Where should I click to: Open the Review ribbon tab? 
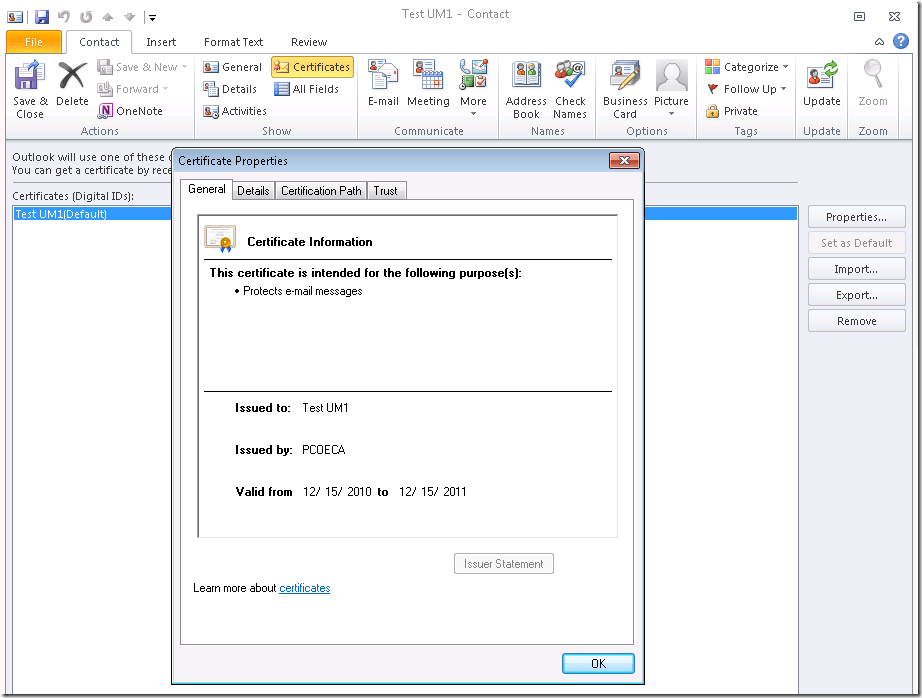309,42
